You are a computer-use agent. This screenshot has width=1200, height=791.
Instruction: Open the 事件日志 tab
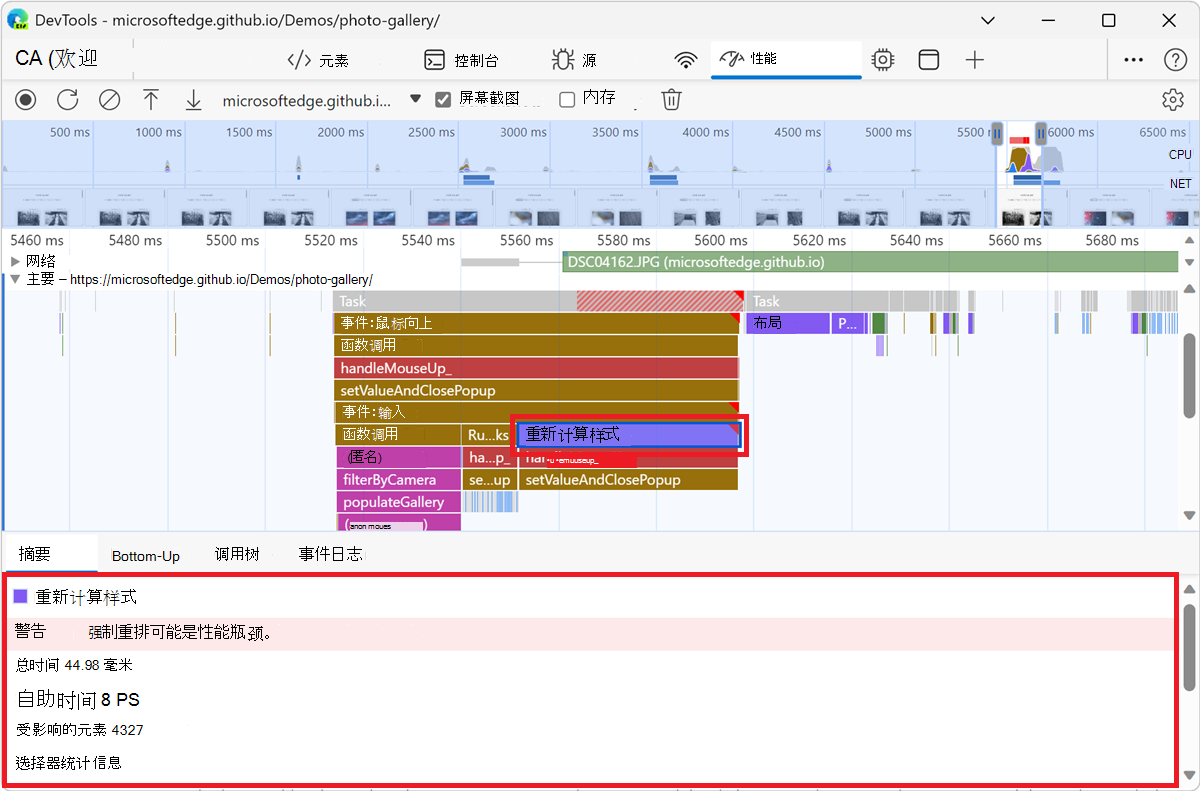[x=330, y=554]
